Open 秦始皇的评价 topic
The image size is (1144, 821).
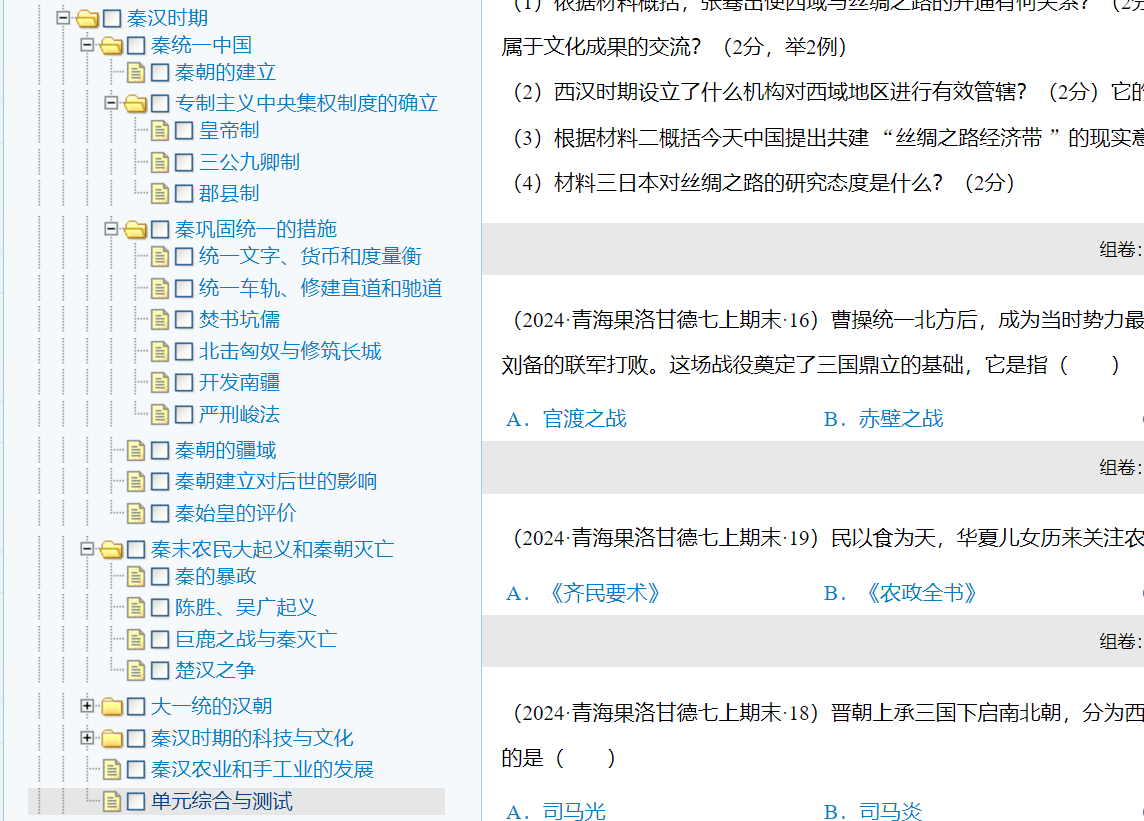[x=235, y=513]
